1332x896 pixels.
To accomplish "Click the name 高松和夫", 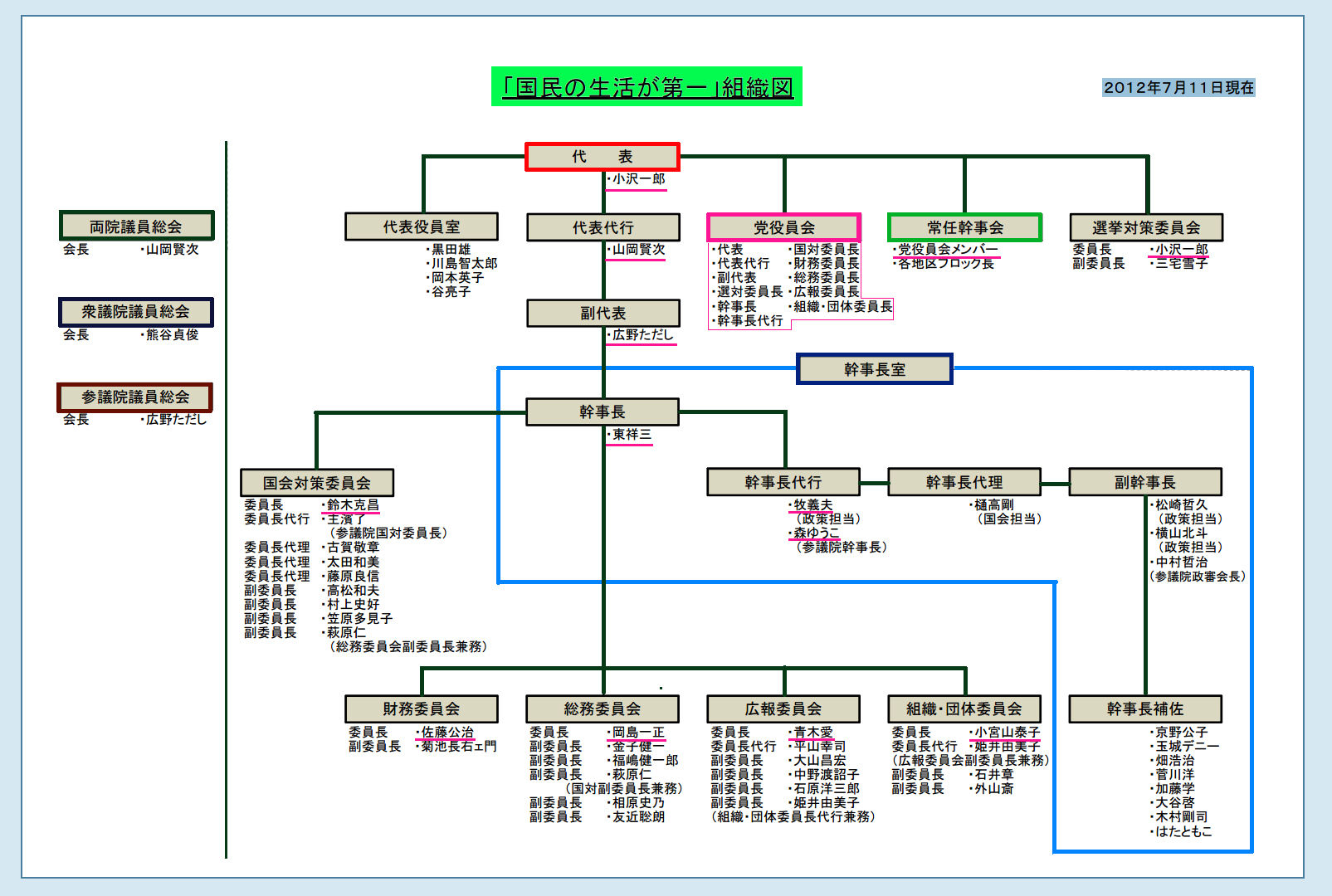I will pyautogui.click(x=353, y=590).
